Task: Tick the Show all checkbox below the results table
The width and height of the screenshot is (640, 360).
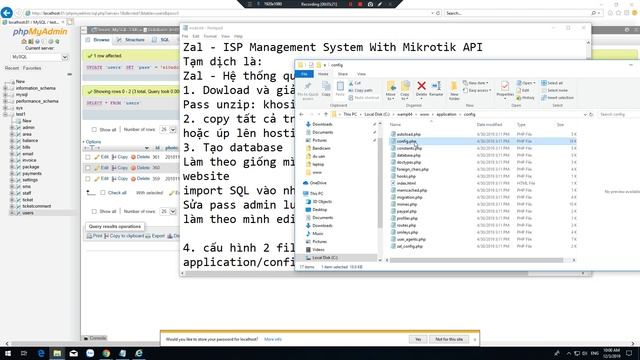Action: click(x=94, y=211)
